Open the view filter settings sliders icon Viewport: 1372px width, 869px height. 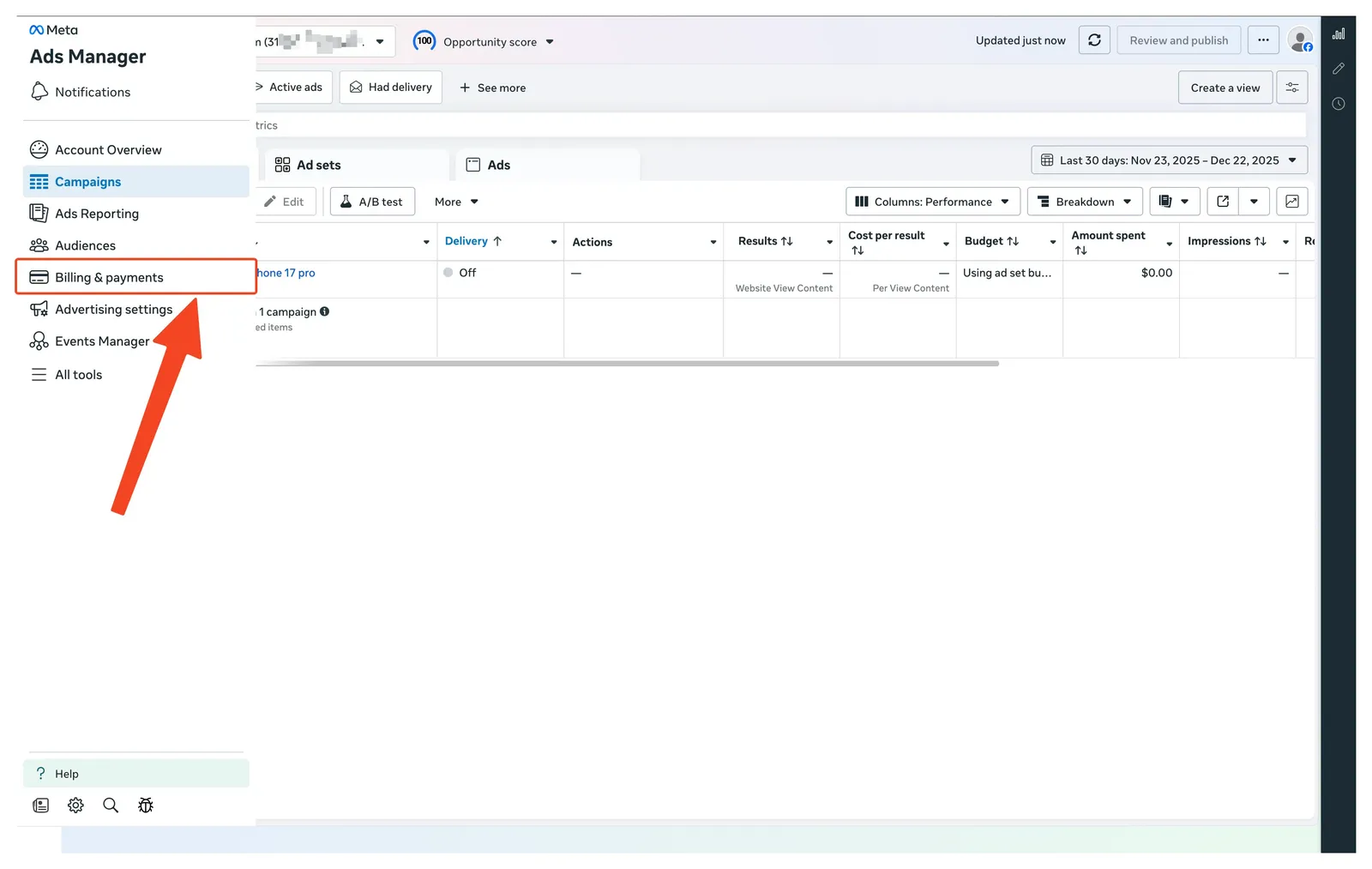point(1291,88)
